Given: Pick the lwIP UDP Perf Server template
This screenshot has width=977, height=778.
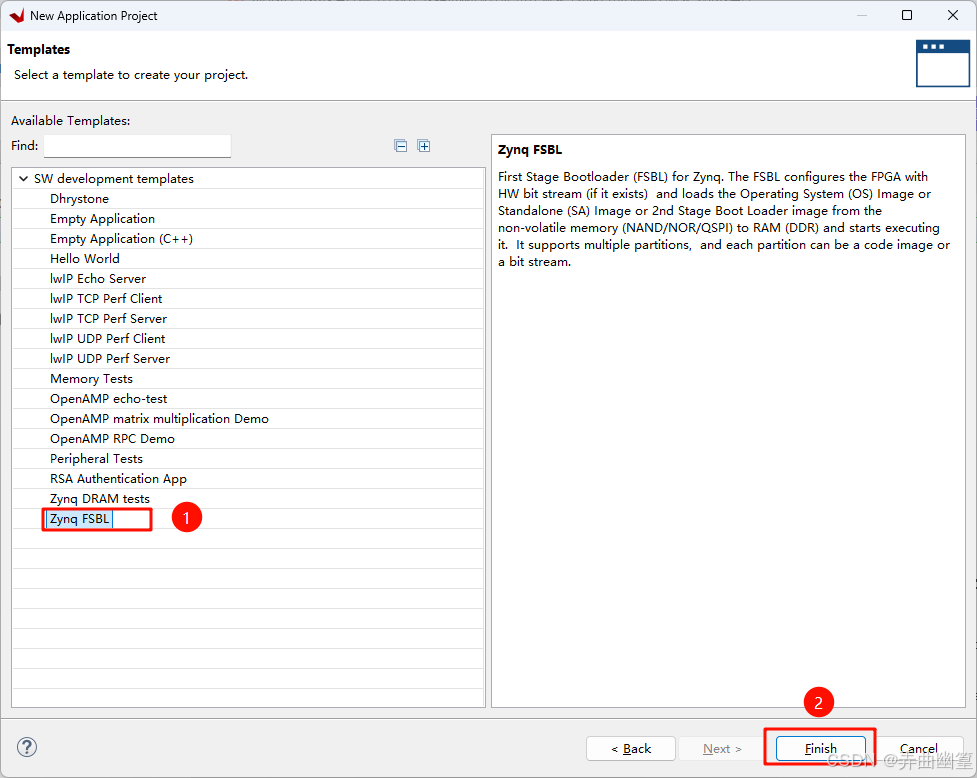Looking at the screenshot, I should (110, 358).
